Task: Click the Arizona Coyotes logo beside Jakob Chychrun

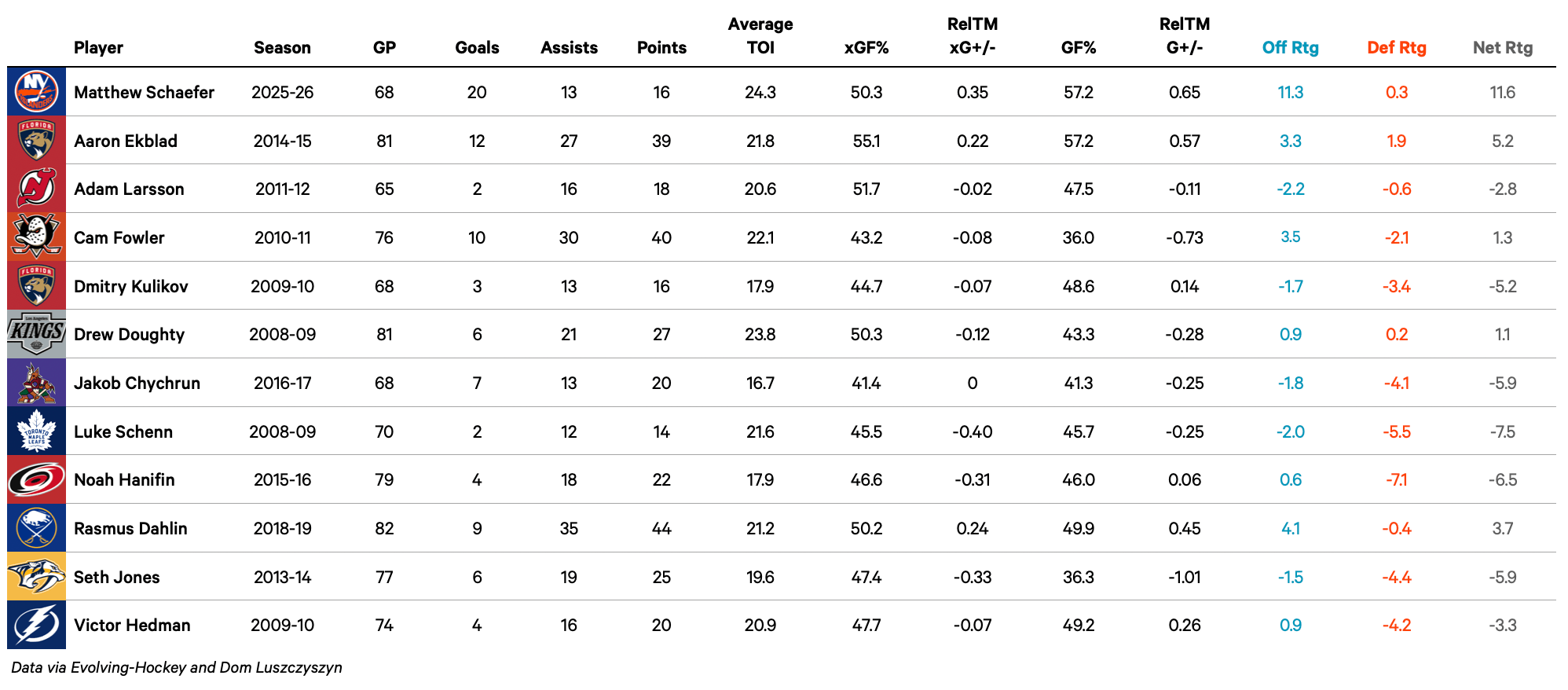Action: (36, 383)
